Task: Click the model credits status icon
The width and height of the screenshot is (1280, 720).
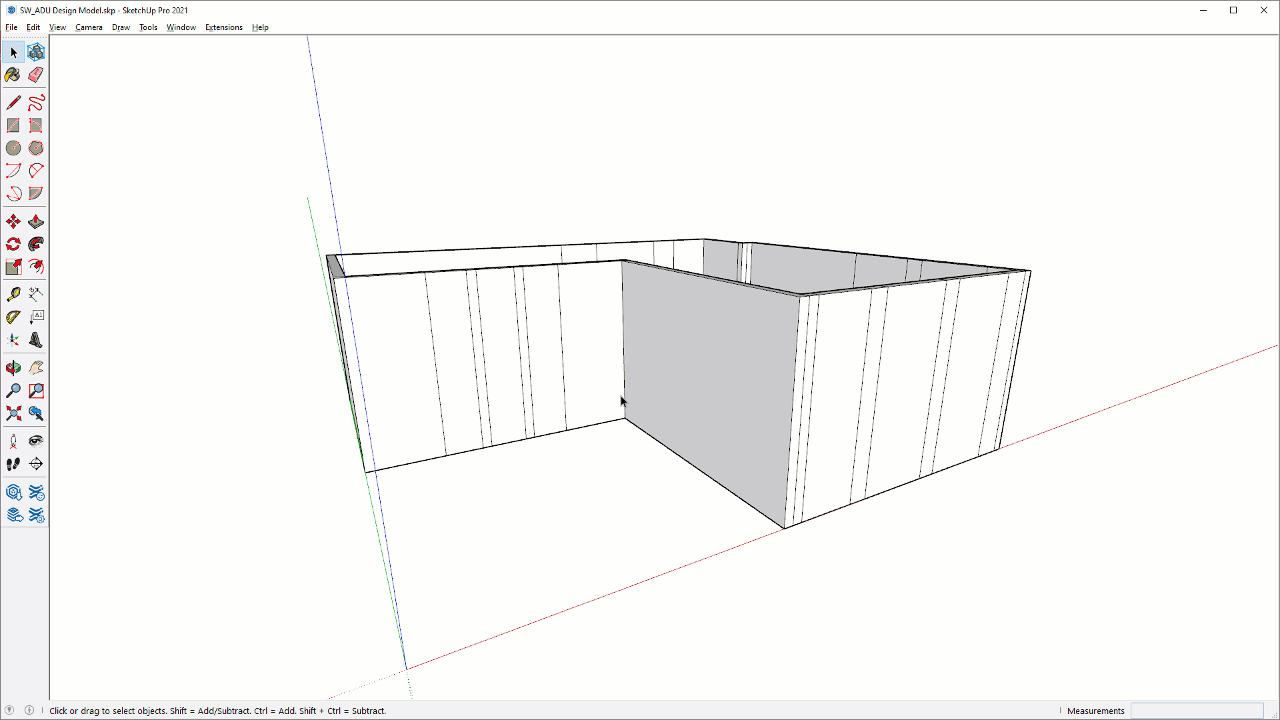Action: 29,711
